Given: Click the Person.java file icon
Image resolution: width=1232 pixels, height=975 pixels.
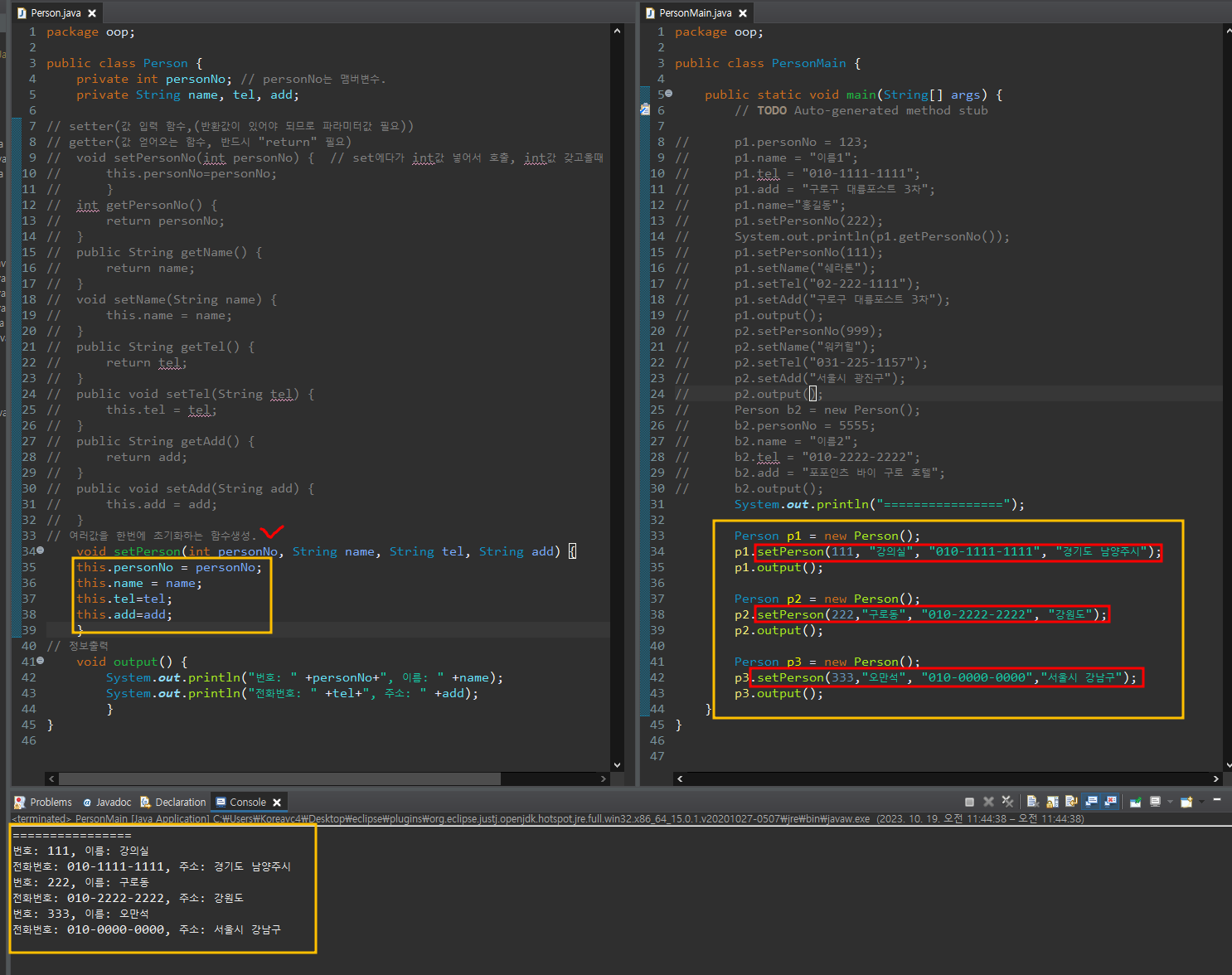Looking at the screenshot, I should pos(22,12).
